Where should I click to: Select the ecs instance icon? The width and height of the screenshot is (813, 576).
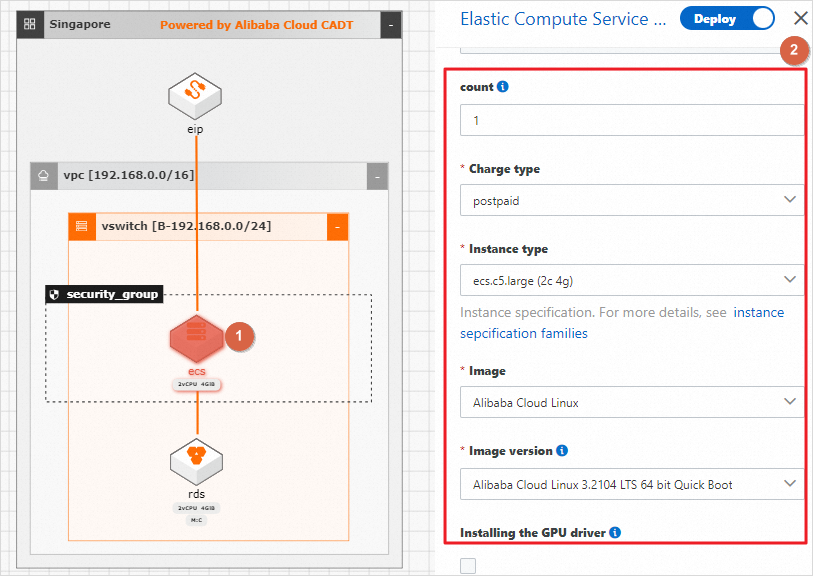(196, 338)
